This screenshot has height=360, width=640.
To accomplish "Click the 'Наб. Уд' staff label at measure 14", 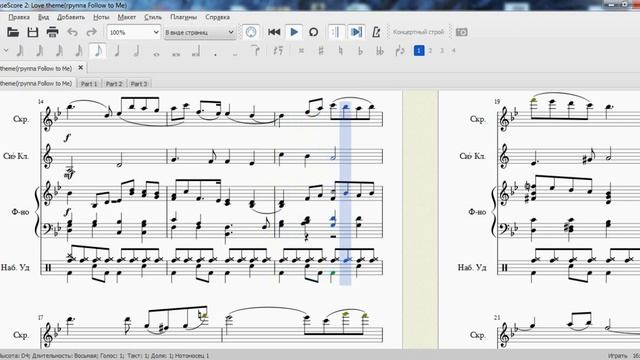I will point(15,268).
